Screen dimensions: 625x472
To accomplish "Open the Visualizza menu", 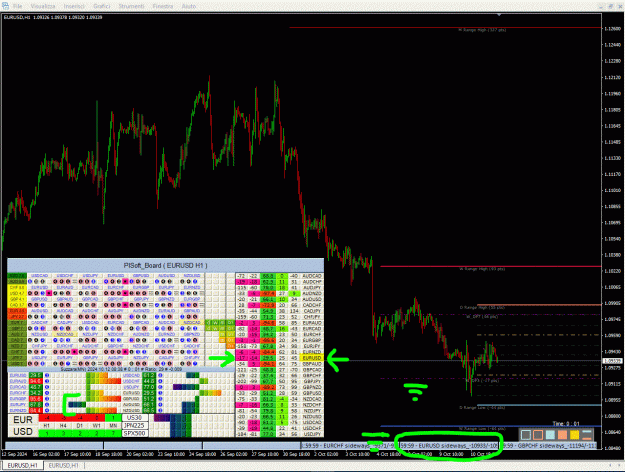I will coord(43,6).
